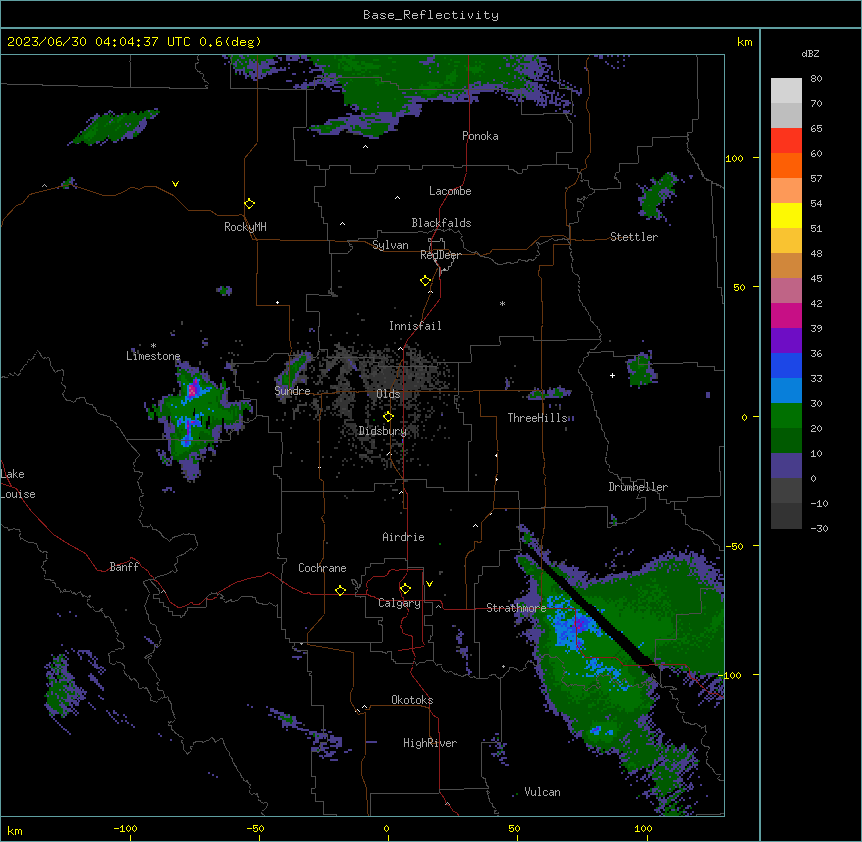Click the Vulcan label
The width and height of the screenshot is (862, 842).
pos(543,792)
